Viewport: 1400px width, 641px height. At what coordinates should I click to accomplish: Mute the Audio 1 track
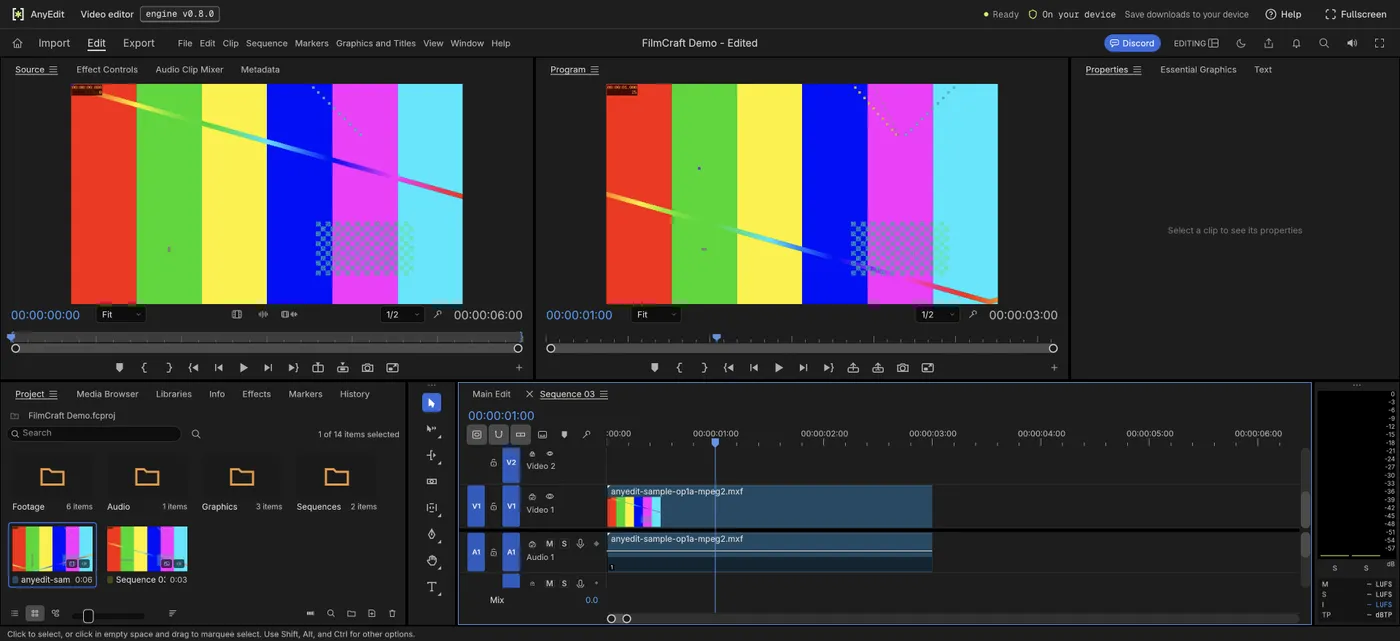(x=549, y=544)
